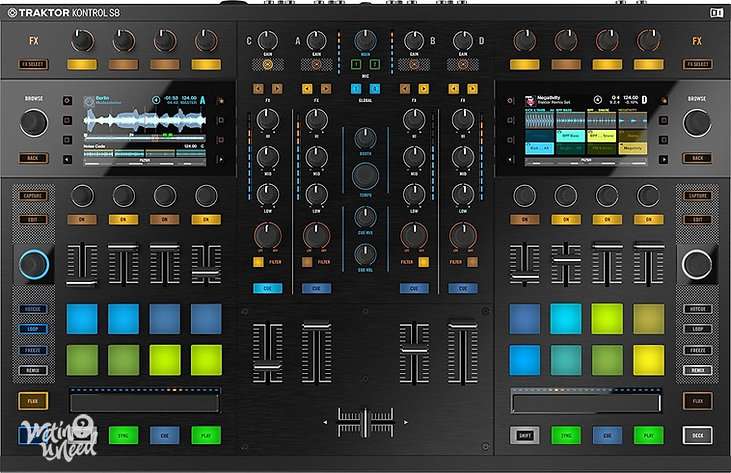Click the BROWSE knob on the right deck

[697, 123]
